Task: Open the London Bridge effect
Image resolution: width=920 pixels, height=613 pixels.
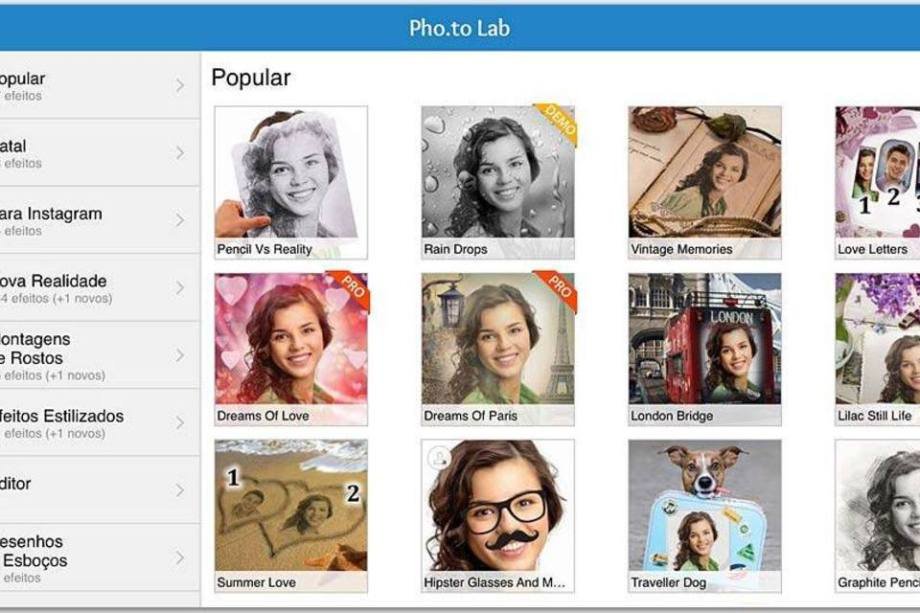Action: click(705, 349)
